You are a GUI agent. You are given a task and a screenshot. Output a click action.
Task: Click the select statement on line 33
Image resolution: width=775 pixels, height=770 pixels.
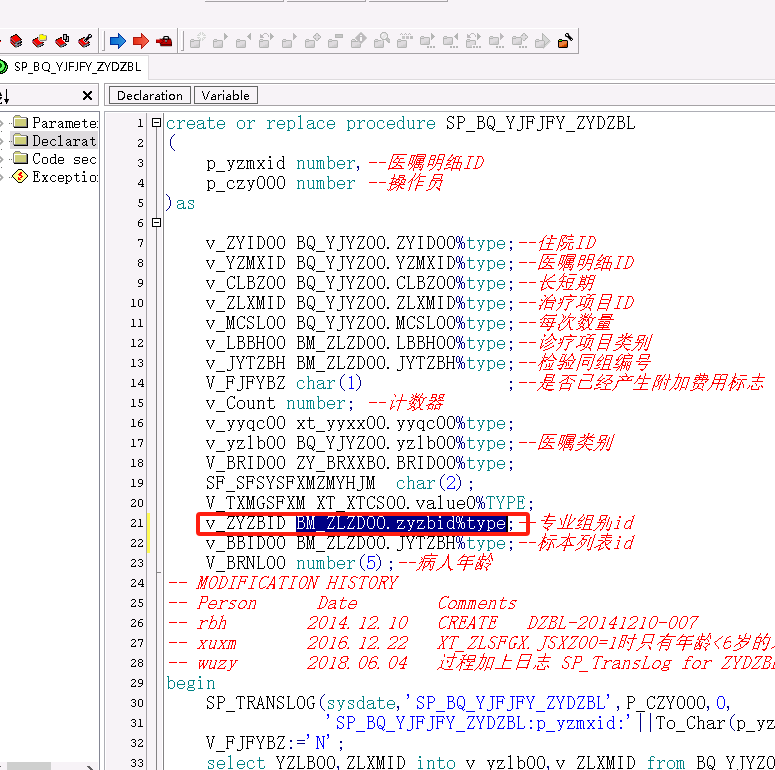click(490, 763)
